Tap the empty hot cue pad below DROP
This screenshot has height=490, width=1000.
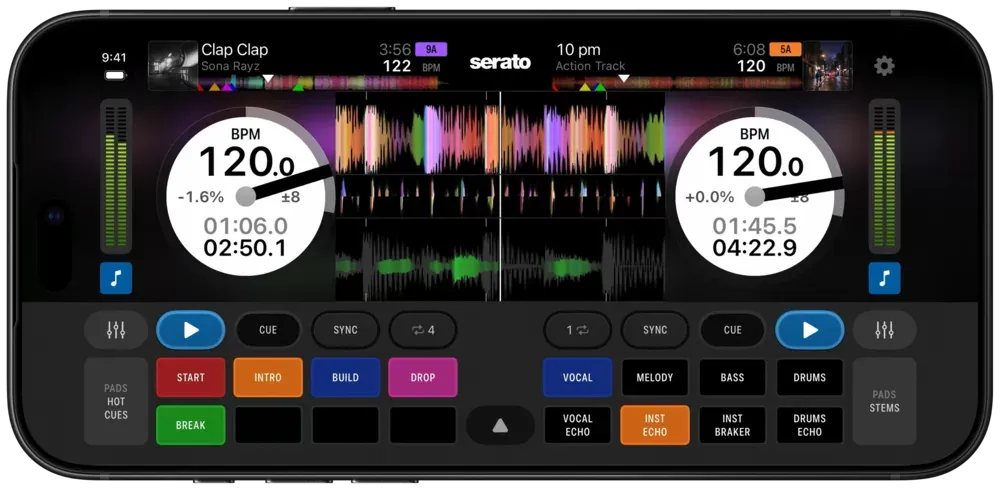pos(423,425)
